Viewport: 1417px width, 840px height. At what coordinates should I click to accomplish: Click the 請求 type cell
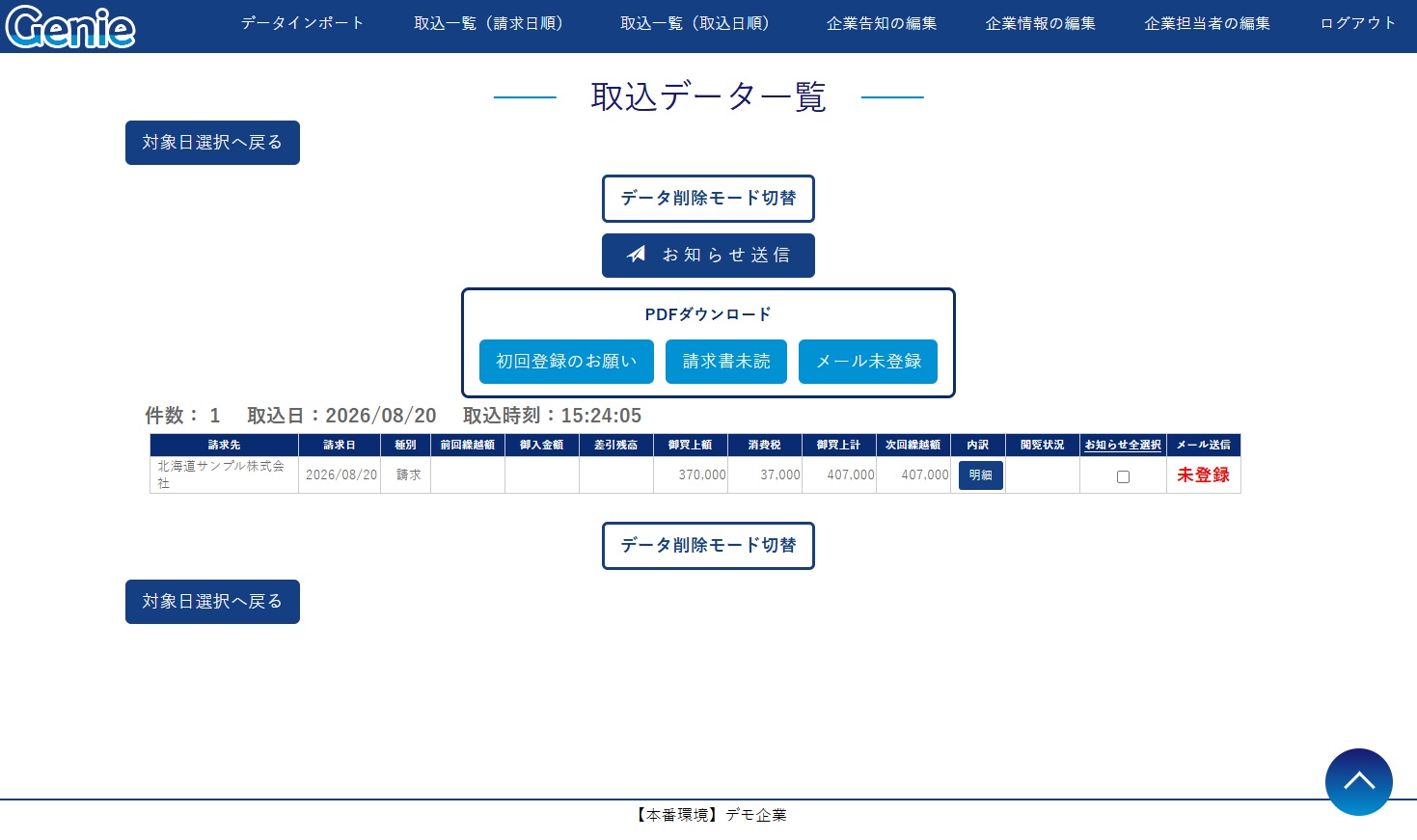[x=408, y=474]
